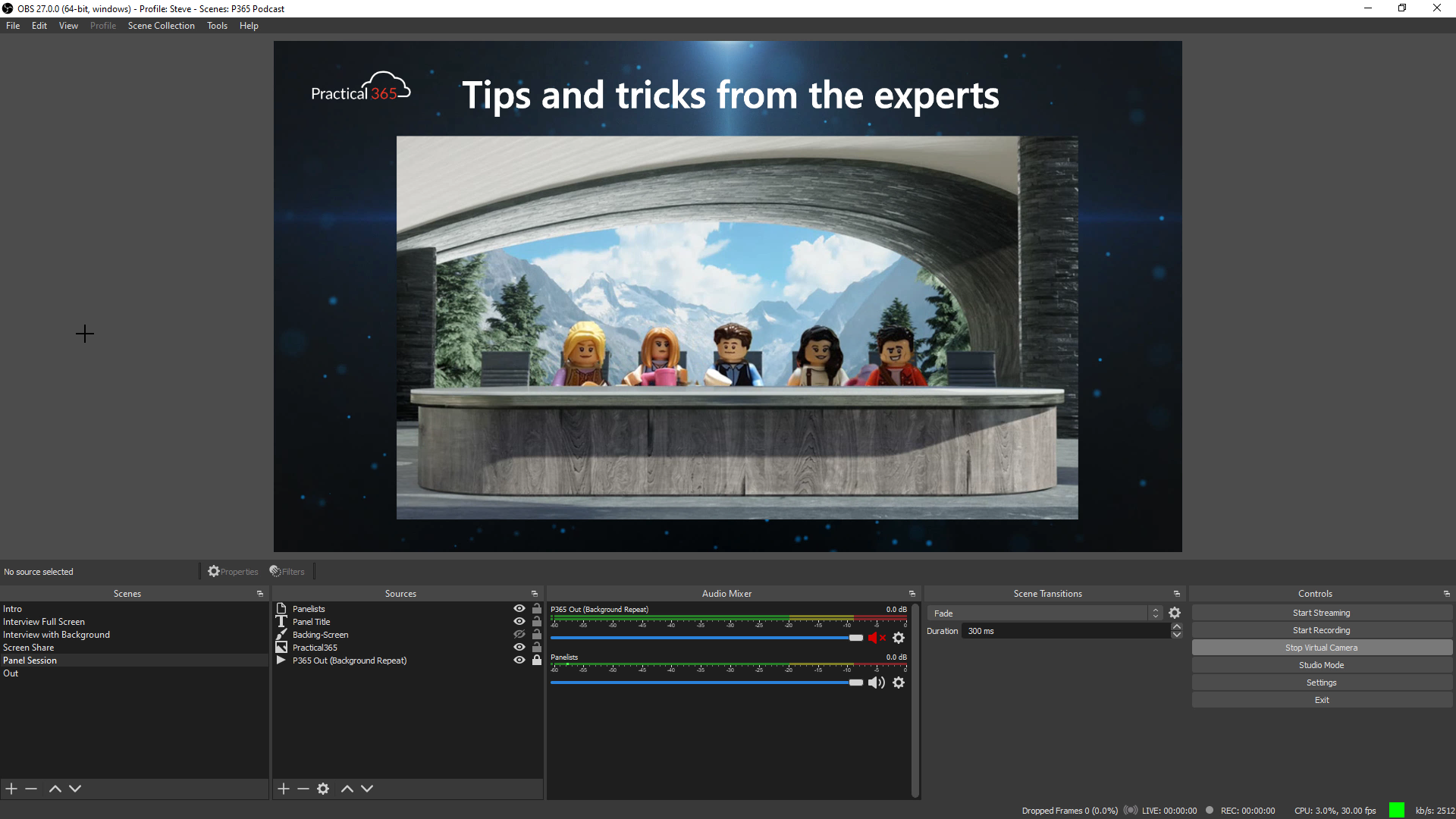Move the selected source up
Viewport: 1456px width, 819px height.
coord(347,789)
